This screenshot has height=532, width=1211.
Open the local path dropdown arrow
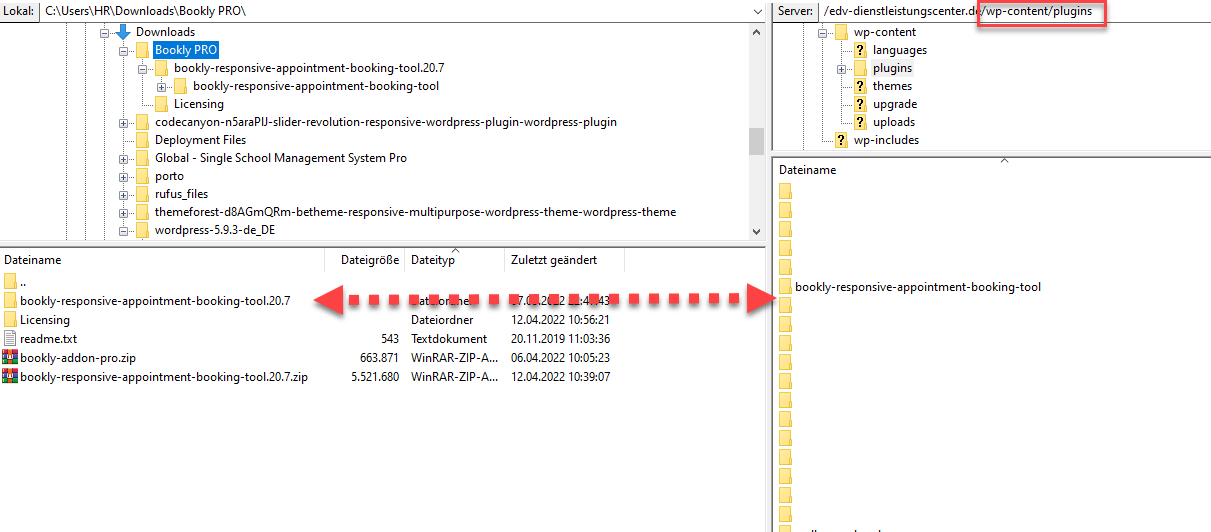pyautogui.click(x=756, y=11)
